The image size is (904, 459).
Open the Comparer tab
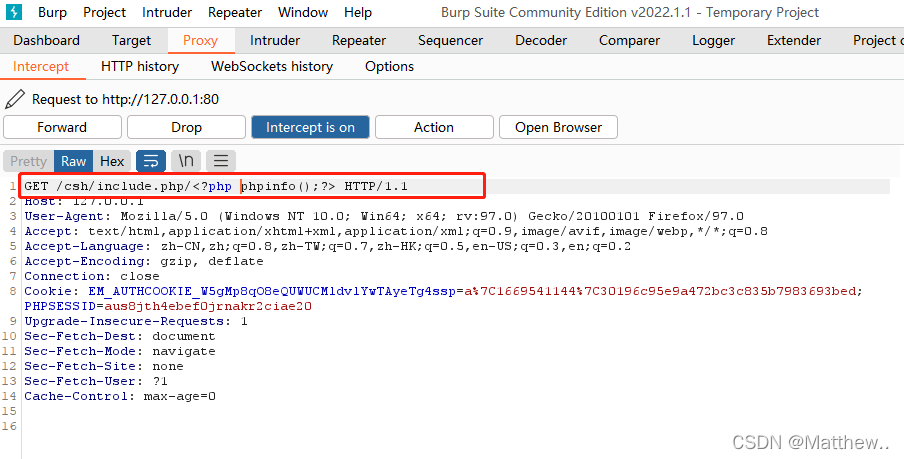pyautogui.click(x=629, y=40)
